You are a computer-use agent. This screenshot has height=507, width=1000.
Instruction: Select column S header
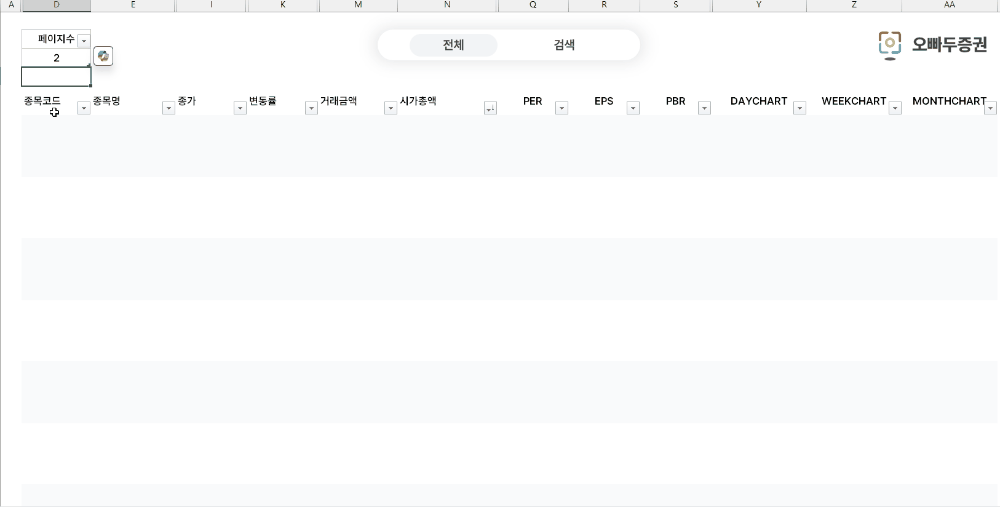(x=676, y=5)
